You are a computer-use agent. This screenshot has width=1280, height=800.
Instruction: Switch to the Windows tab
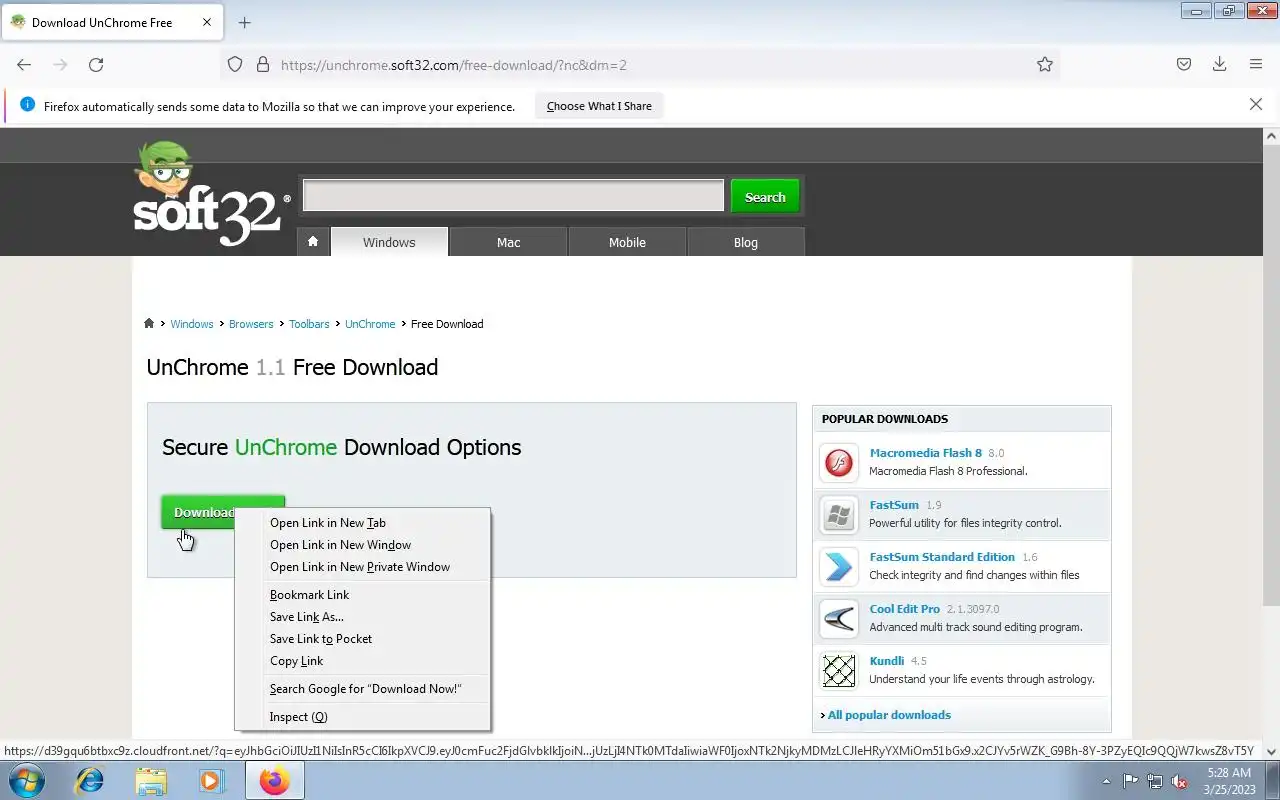tap(389, 241)
